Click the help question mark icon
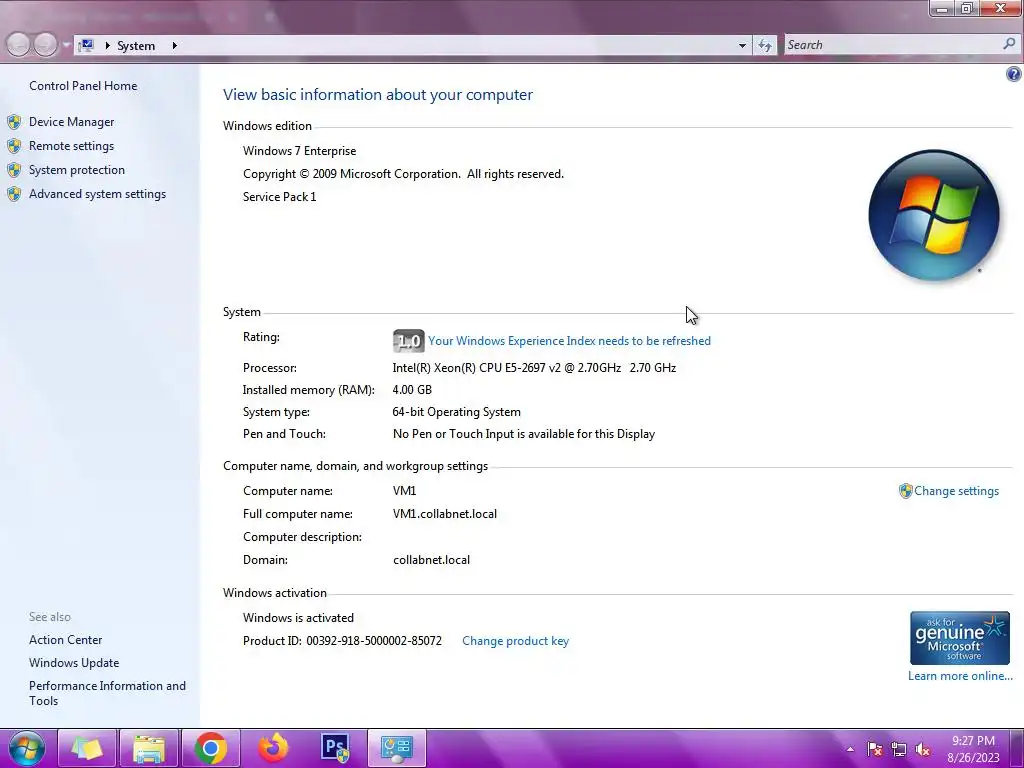 [1014, 74]
